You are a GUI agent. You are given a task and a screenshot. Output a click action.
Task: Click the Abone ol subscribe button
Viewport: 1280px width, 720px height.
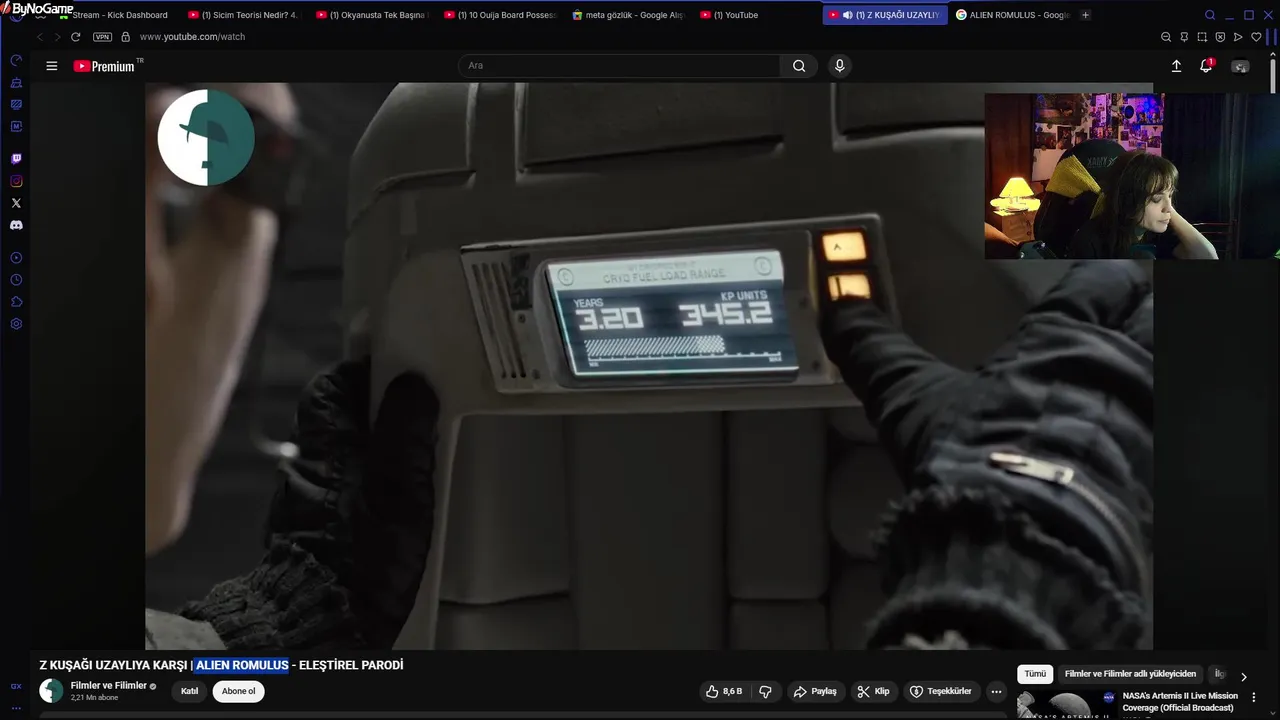(238, 691)
